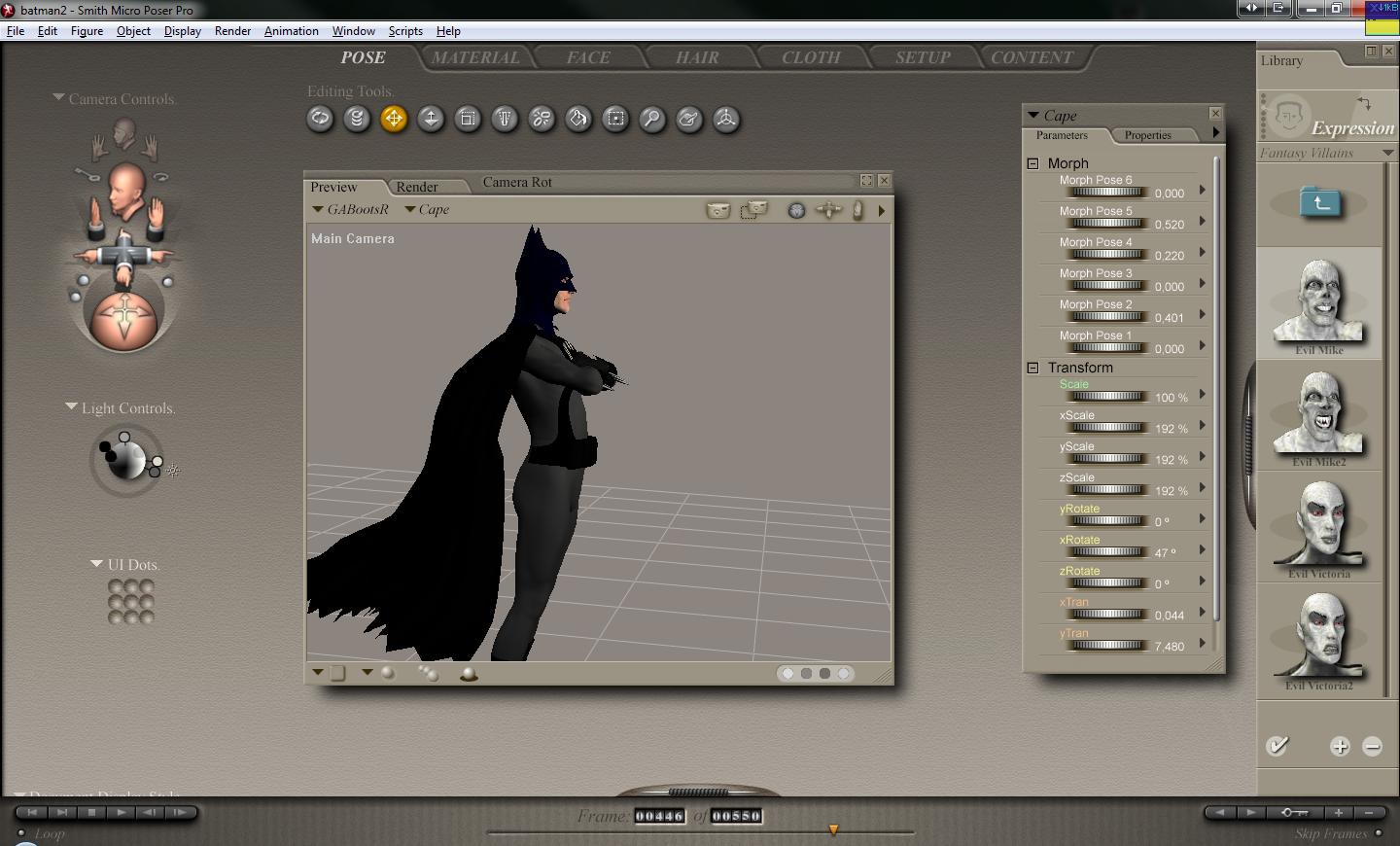This screenshot has height=846, width=1400.
Task: Switch to the CLOTH room tab
Action: coord(811,57)
